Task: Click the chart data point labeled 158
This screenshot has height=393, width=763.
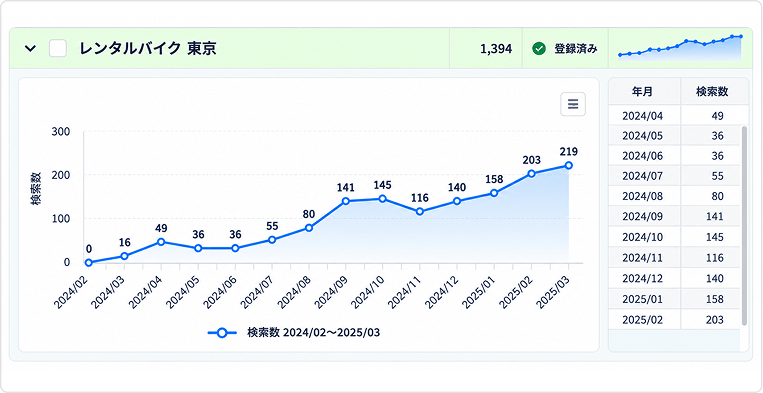Action: coord(494,193)
